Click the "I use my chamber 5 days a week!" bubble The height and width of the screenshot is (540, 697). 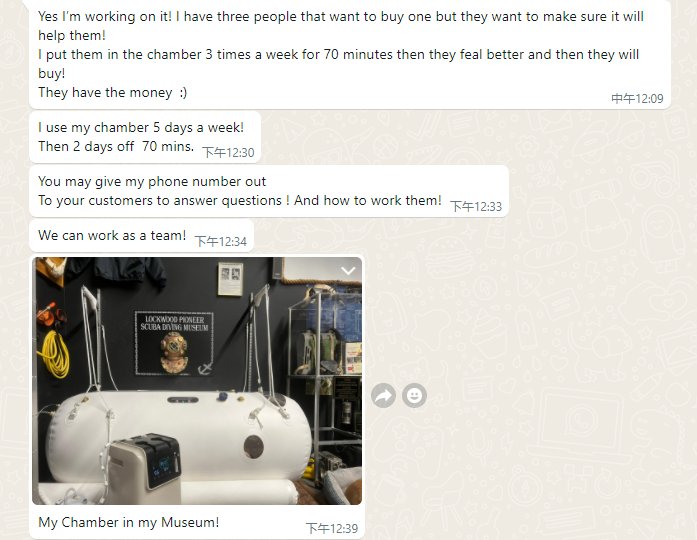[145, 137]
